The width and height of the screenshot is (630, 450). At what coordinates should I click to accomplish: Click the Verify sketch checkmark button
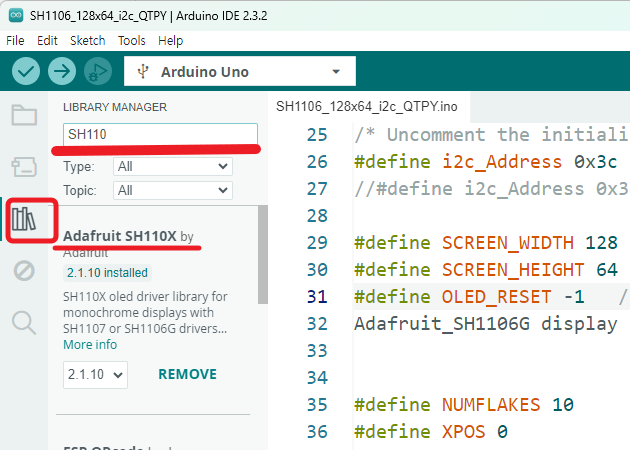tap(26, 71)
